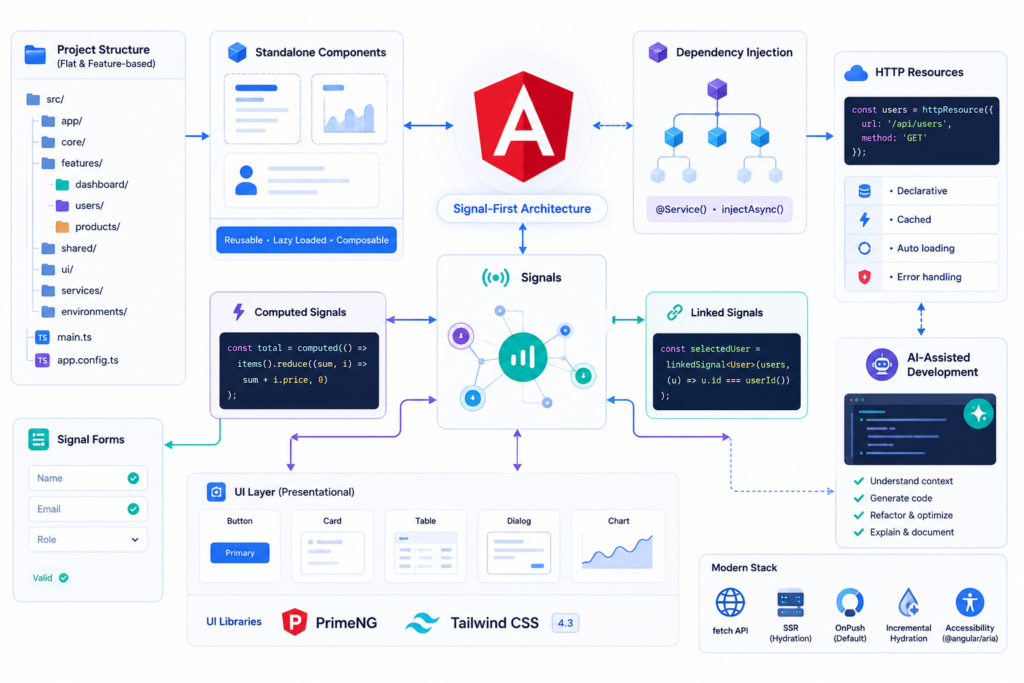Click the Linked Signals chain icon
This screenshot has height=683, width=1024.
pyautogui.click(x=675, y=312)
